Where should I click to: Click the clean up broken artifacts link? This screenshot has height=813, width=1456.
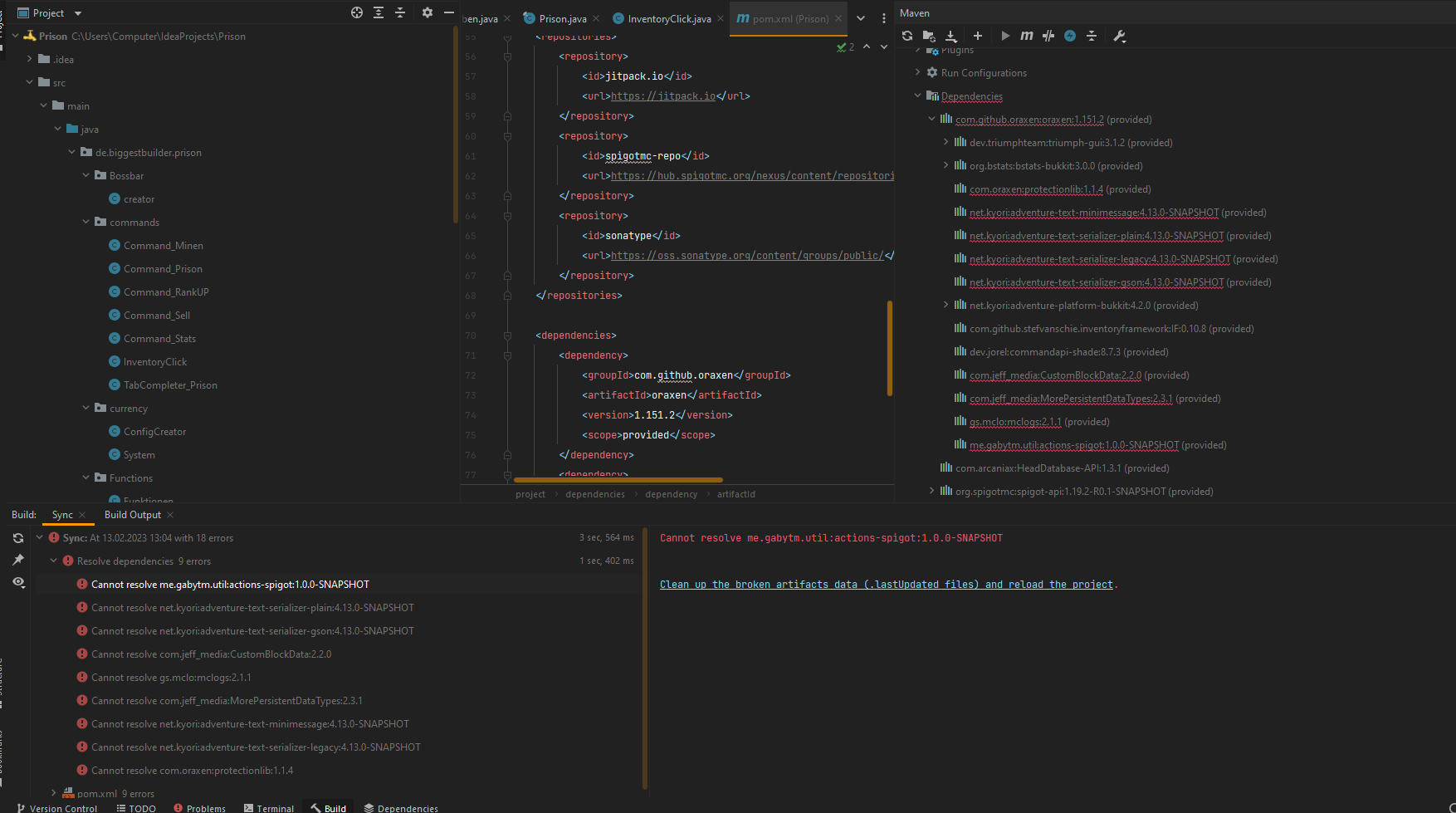[886, 585]
